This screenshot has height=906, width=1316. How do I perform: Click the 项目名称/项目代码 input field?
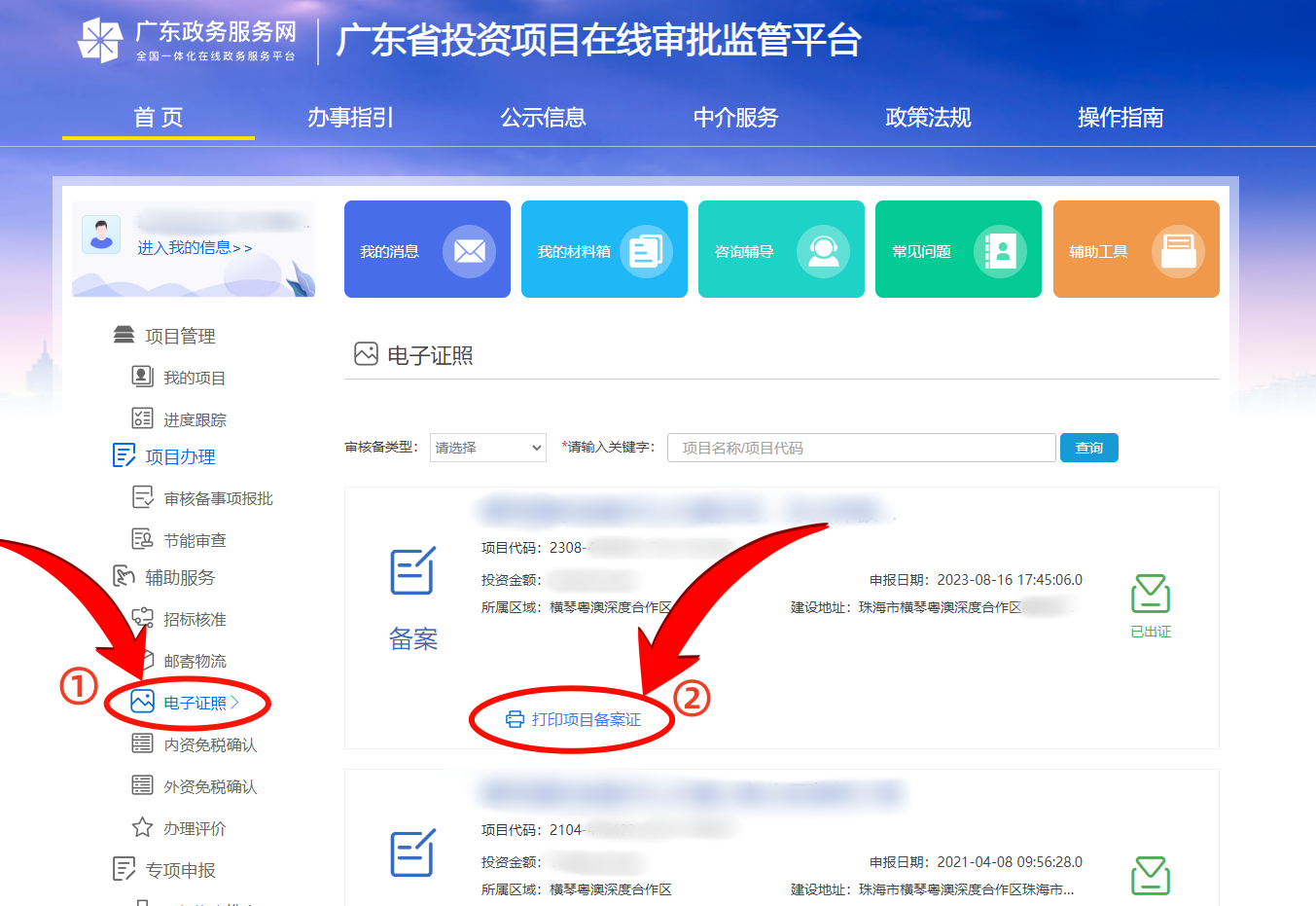tap(860, 447)
